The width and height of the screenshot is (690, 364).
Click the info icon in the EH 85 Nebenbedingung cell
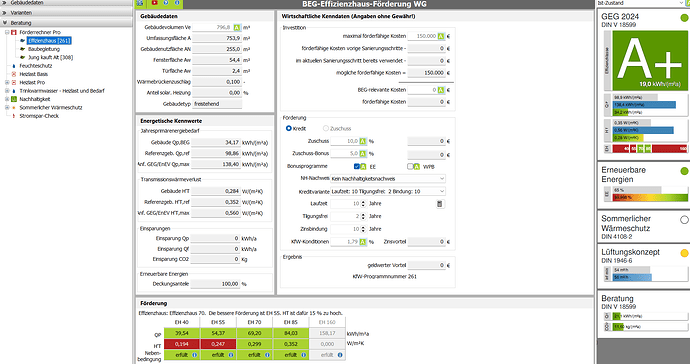point(304,355)
